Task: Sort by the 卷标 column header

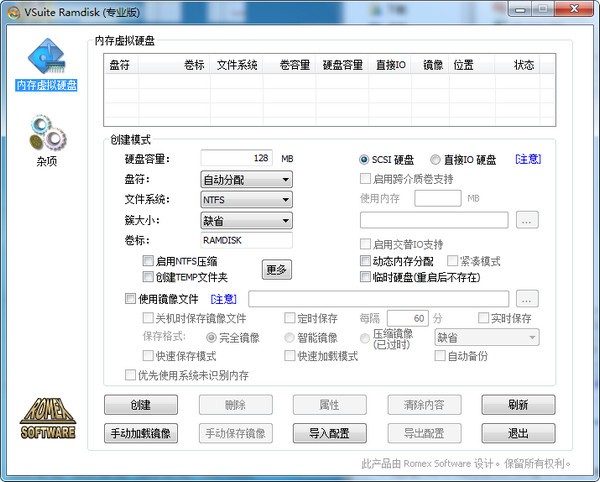Action: pos(174,65)
